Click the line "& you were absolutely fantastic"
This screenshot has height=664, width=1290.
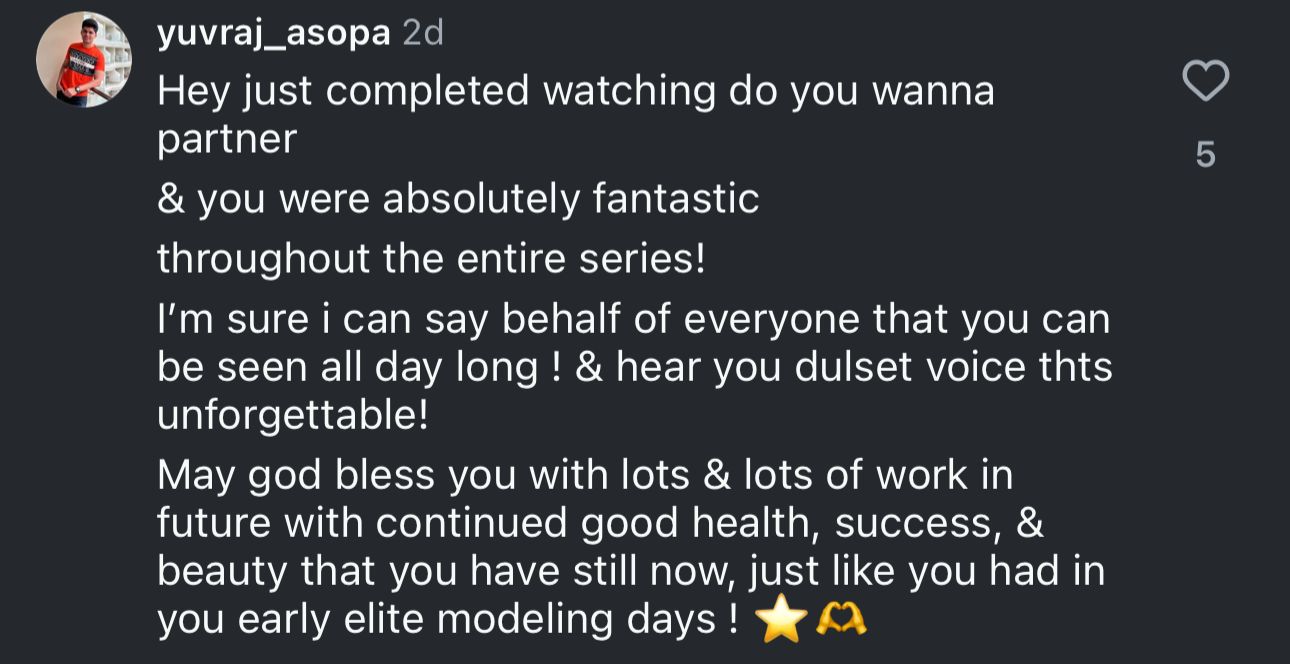pos(457,198)
